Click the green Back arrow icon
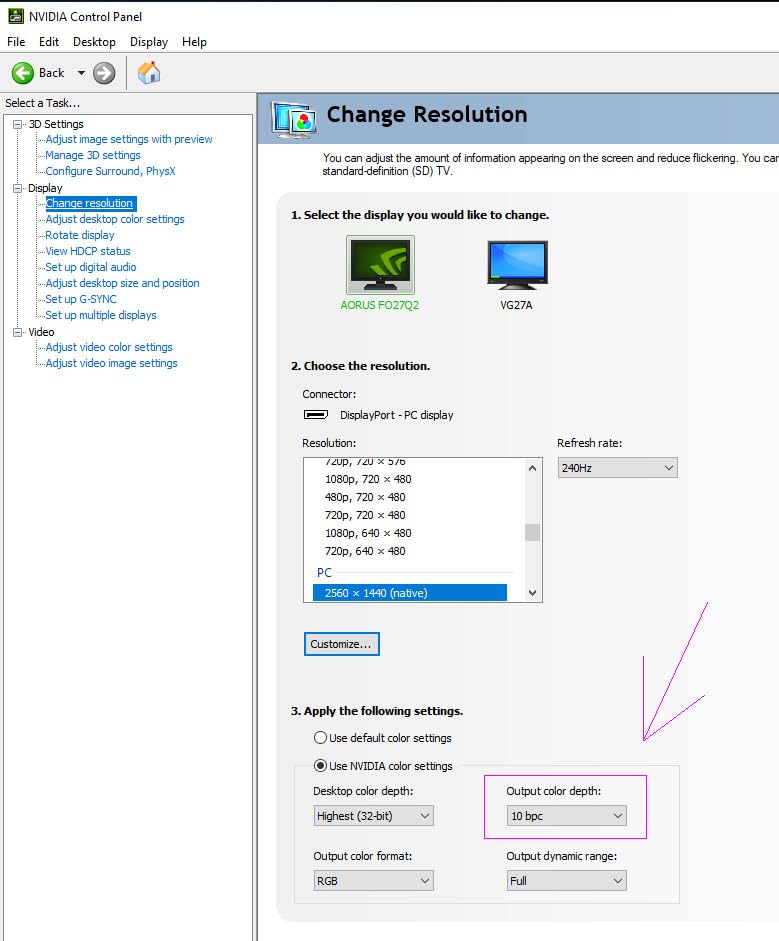The height and width of the screenshot is (941, 779). pyautogui.click(x=23, y=73)
